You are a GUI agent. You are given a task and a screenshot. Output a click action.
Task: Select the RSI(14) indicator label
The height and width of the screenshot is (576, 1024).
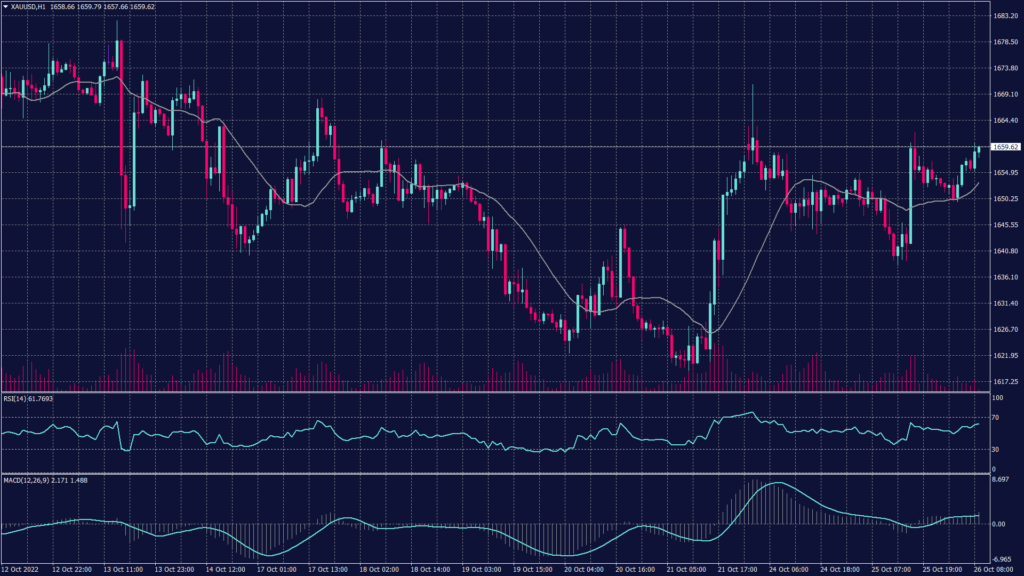(14, 400)
